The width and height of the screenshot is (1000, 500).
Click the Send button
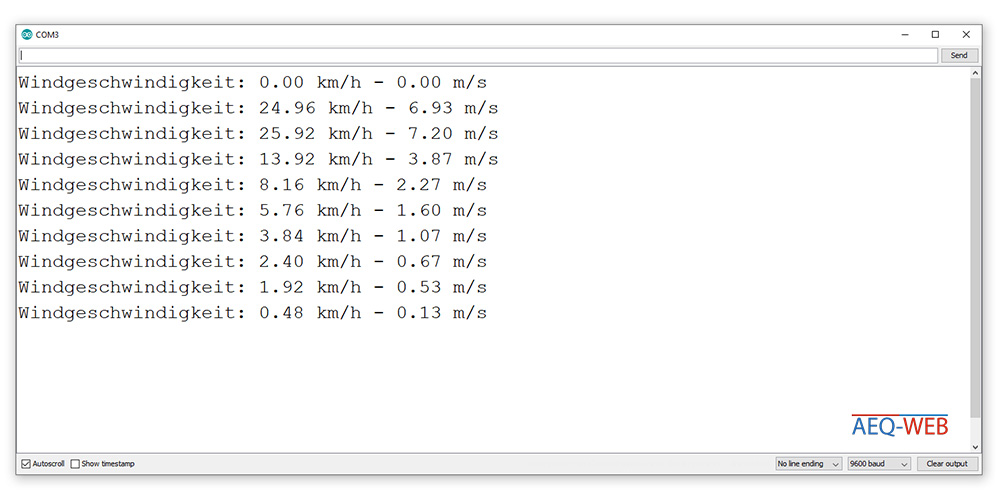point(959,55)
